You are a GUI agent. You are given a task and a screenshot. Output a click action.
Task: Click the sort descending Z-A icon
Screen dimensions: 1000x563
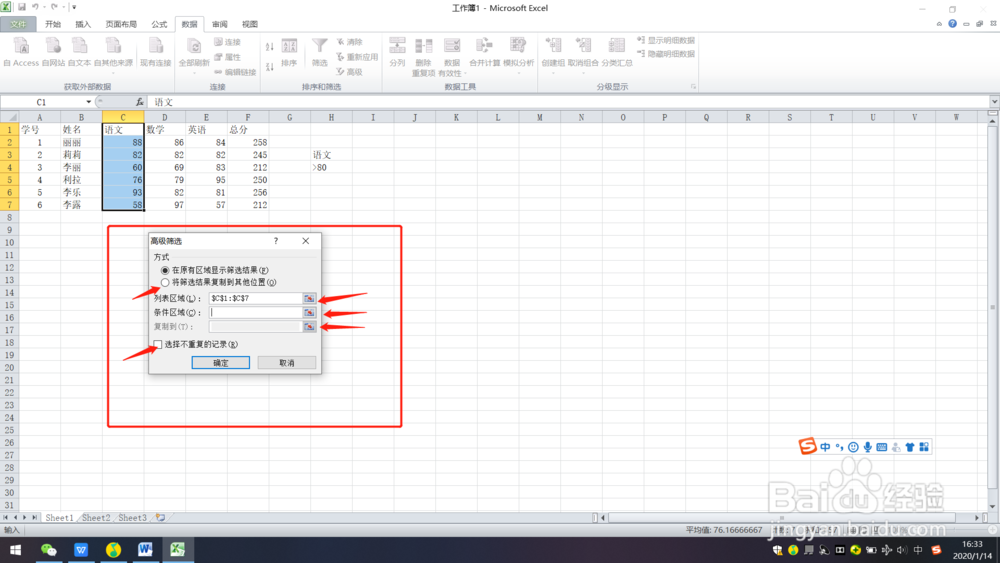[x=270, y=66]
